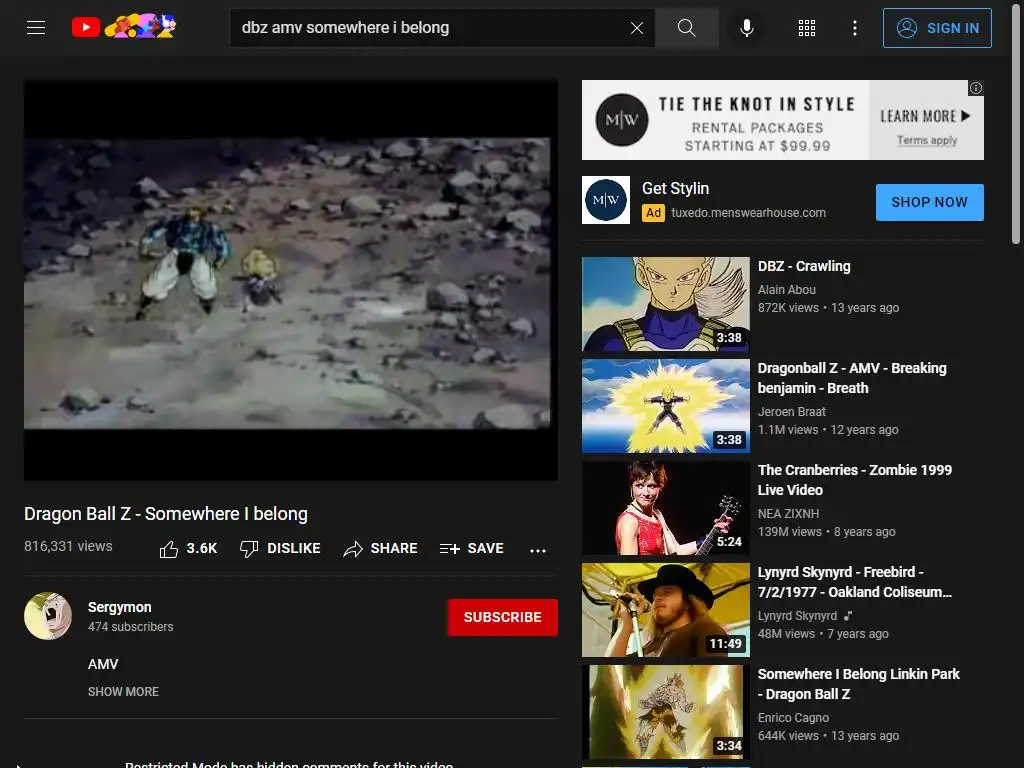1024x768 pixels.
Task: Open the Sergymon channel name link
Action: point(120,607)
